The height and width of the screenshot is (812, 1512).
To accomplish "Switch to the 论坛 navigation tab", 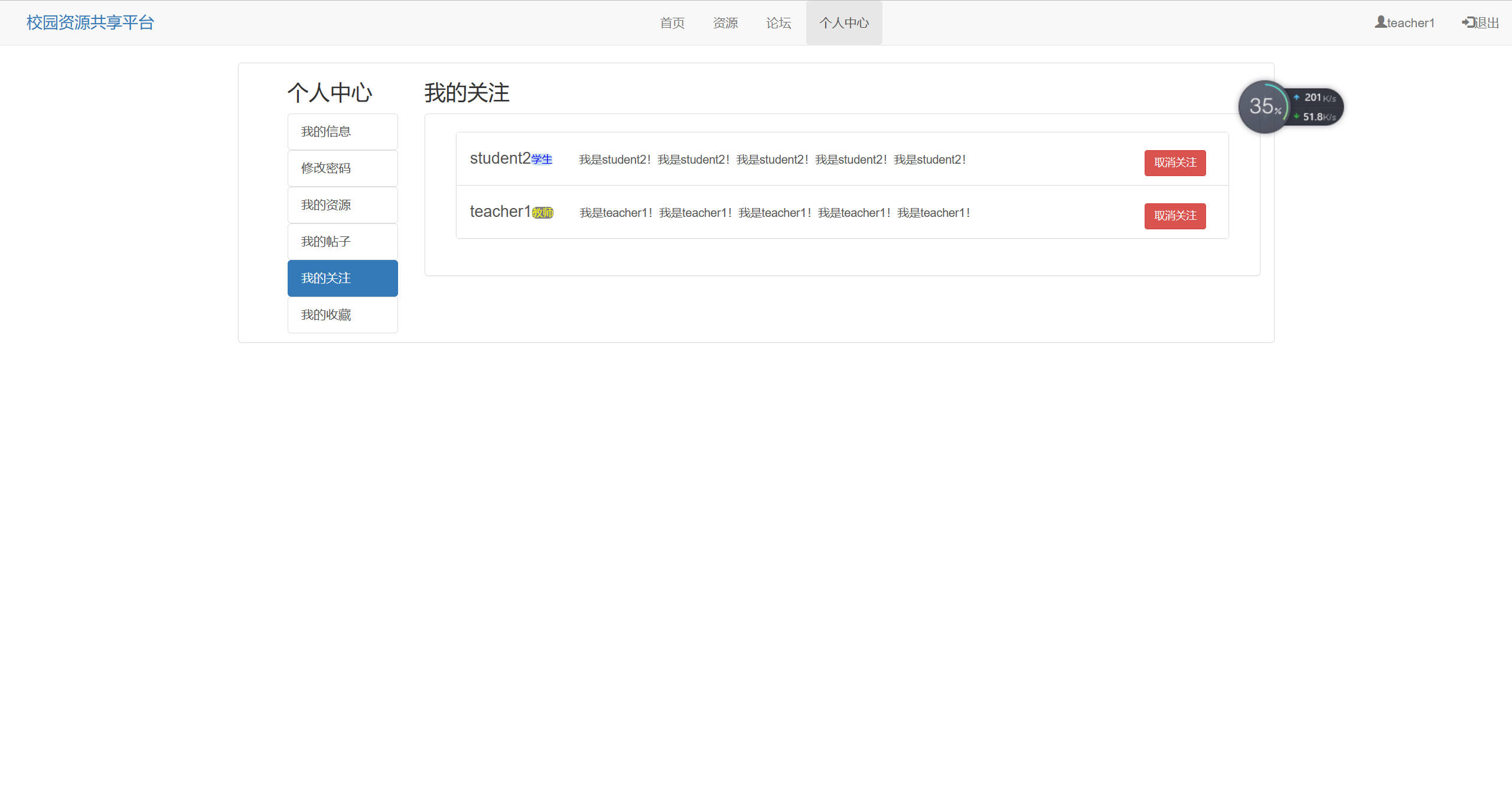I will tap(778, 23).
